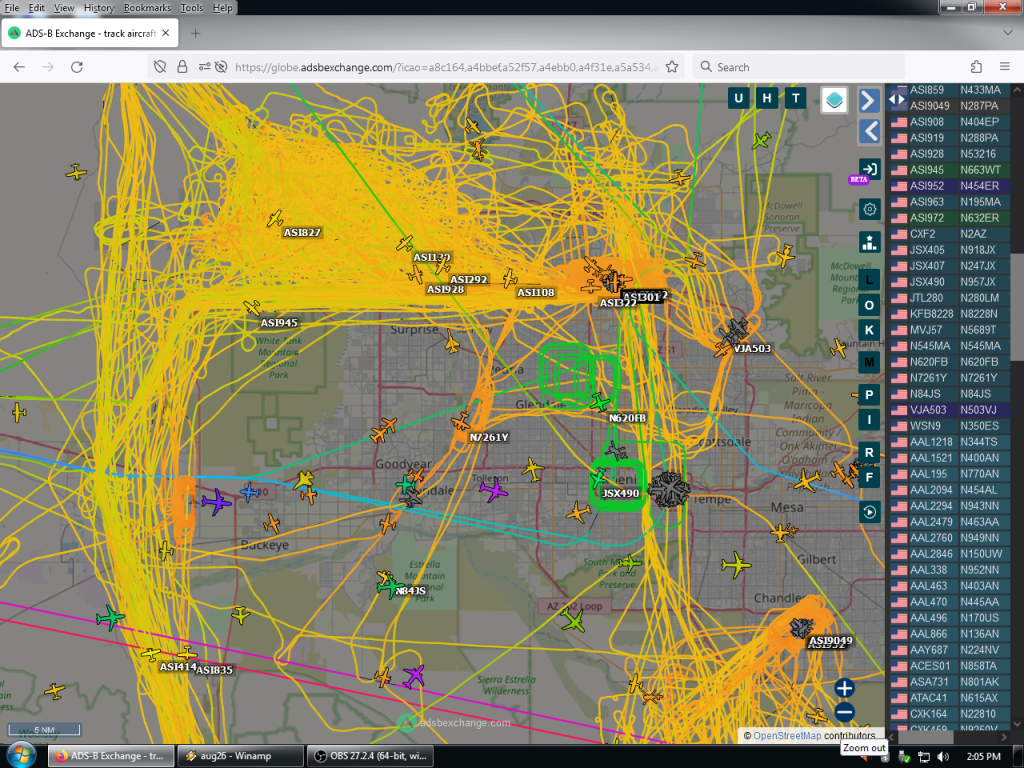Click the ASI108 aircraft on map

pos(509,279)
